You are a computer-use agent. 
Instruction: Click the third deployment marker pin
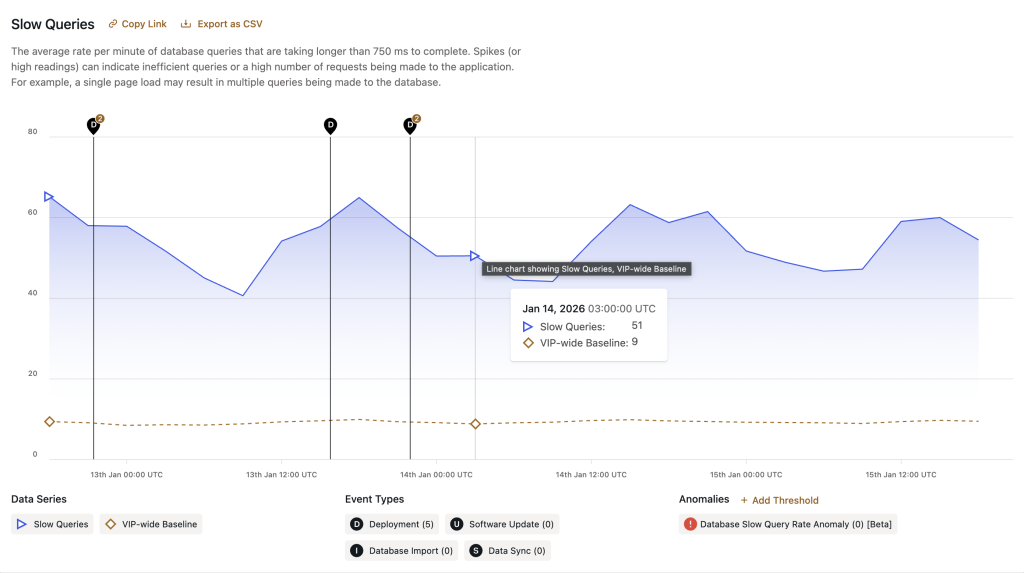(x=410, y=126)
